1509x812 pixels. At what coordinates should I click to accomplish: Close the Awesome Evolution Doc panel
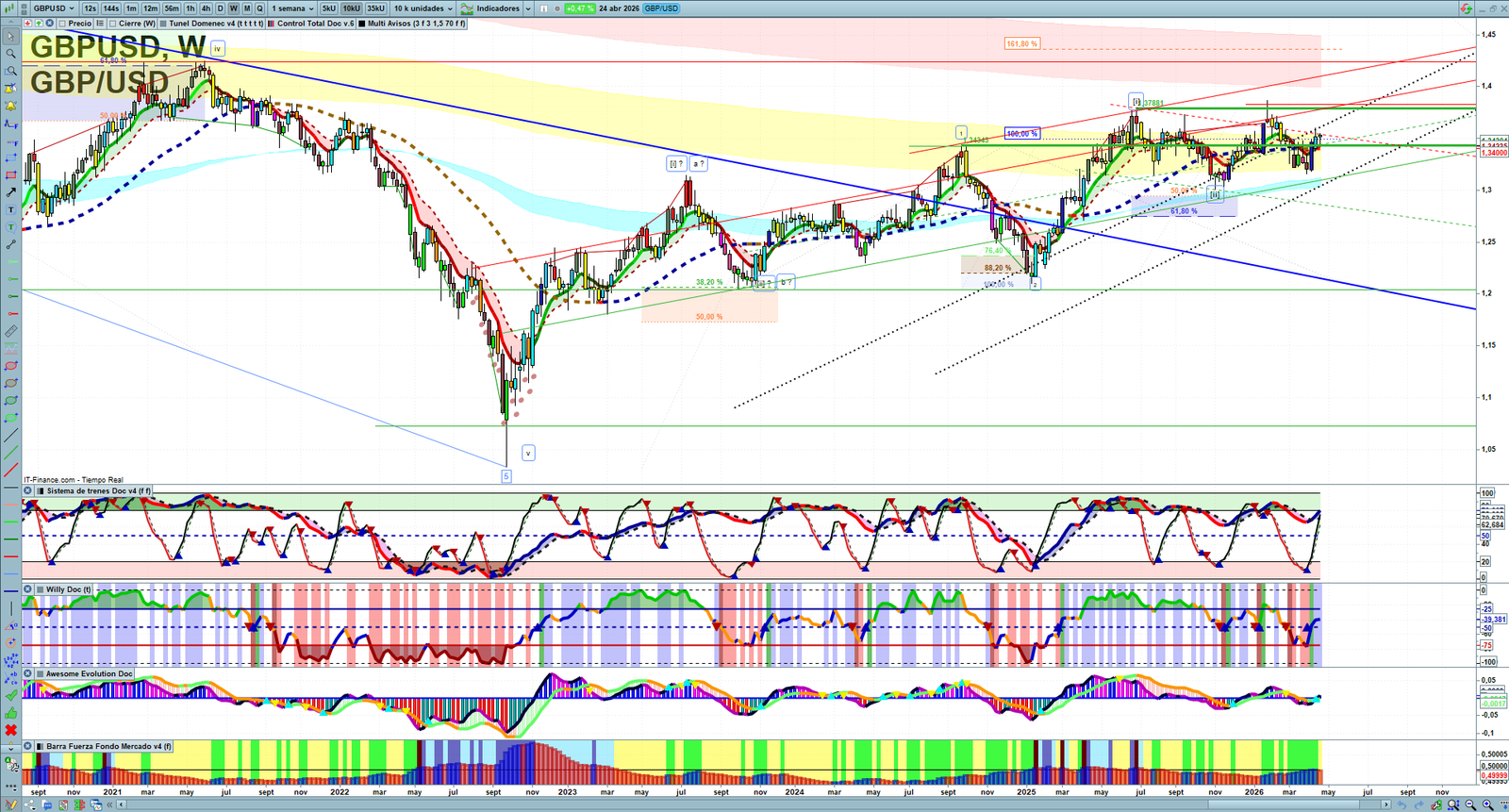[x=28, y=673]
